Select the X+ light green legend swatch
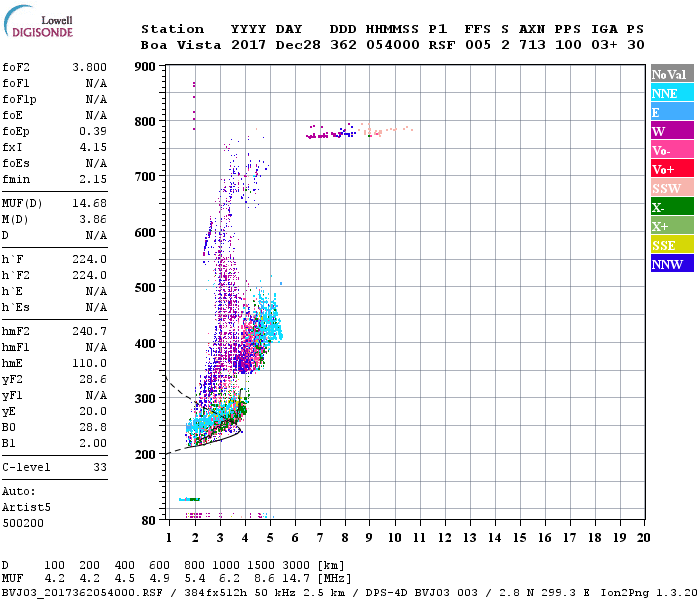This screenshot has height=600, width=700. click(672, 225)
